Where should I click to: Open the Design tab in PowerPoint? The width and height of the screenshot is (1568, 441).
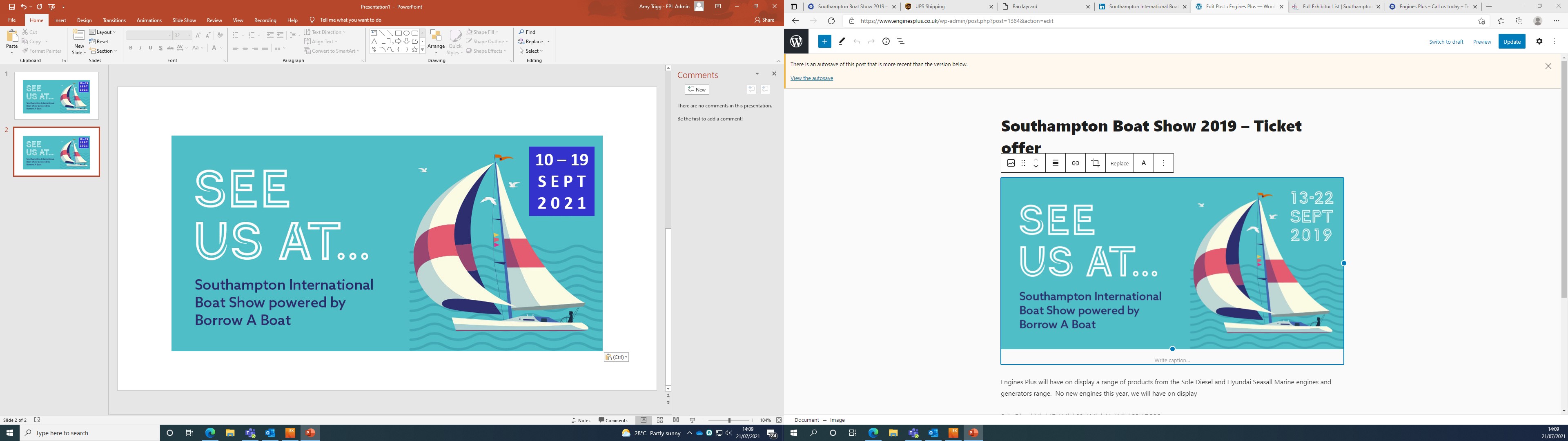coord(85,20)
